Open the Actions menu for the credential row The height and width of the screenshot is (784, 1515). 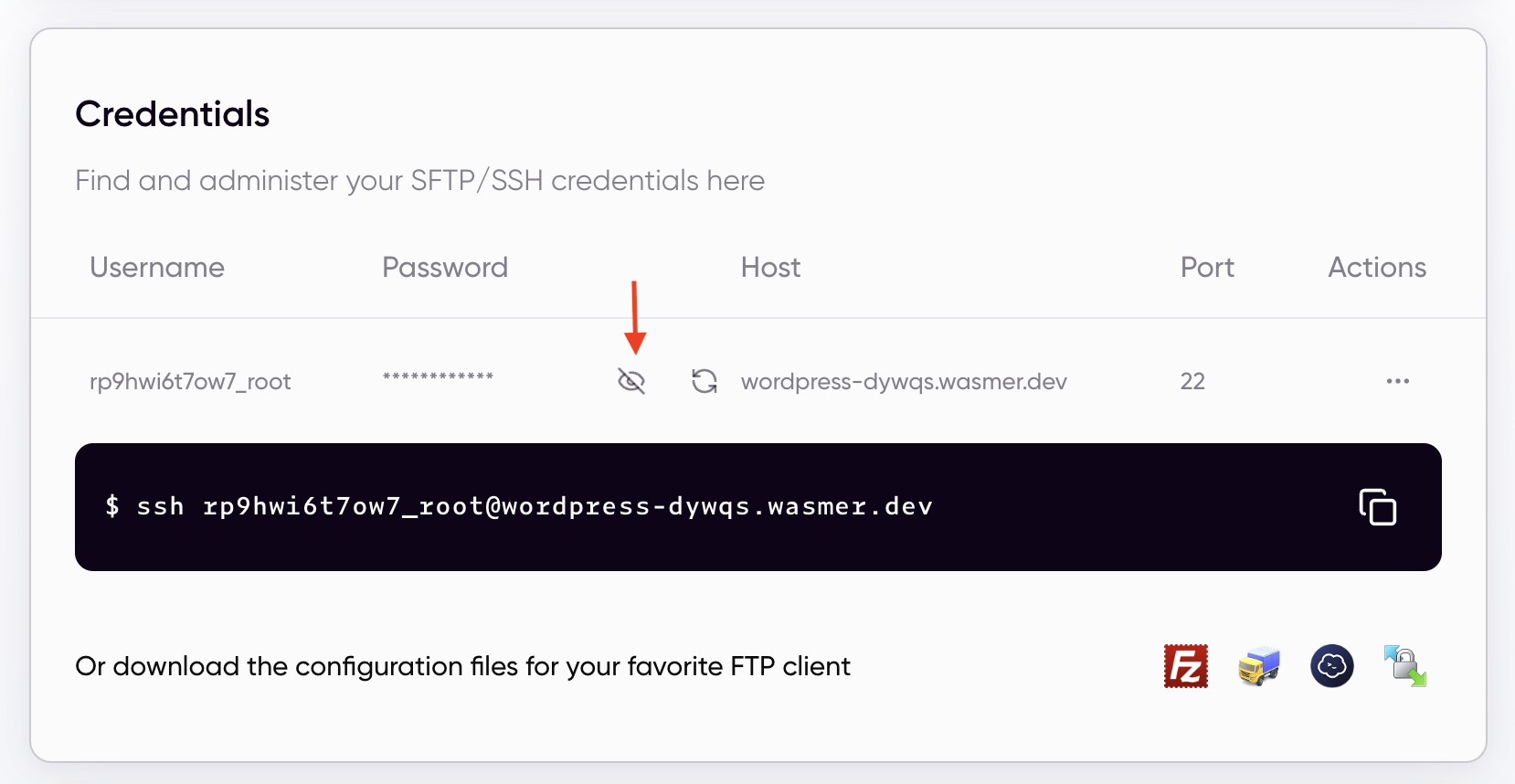[x=1397, y=381]
